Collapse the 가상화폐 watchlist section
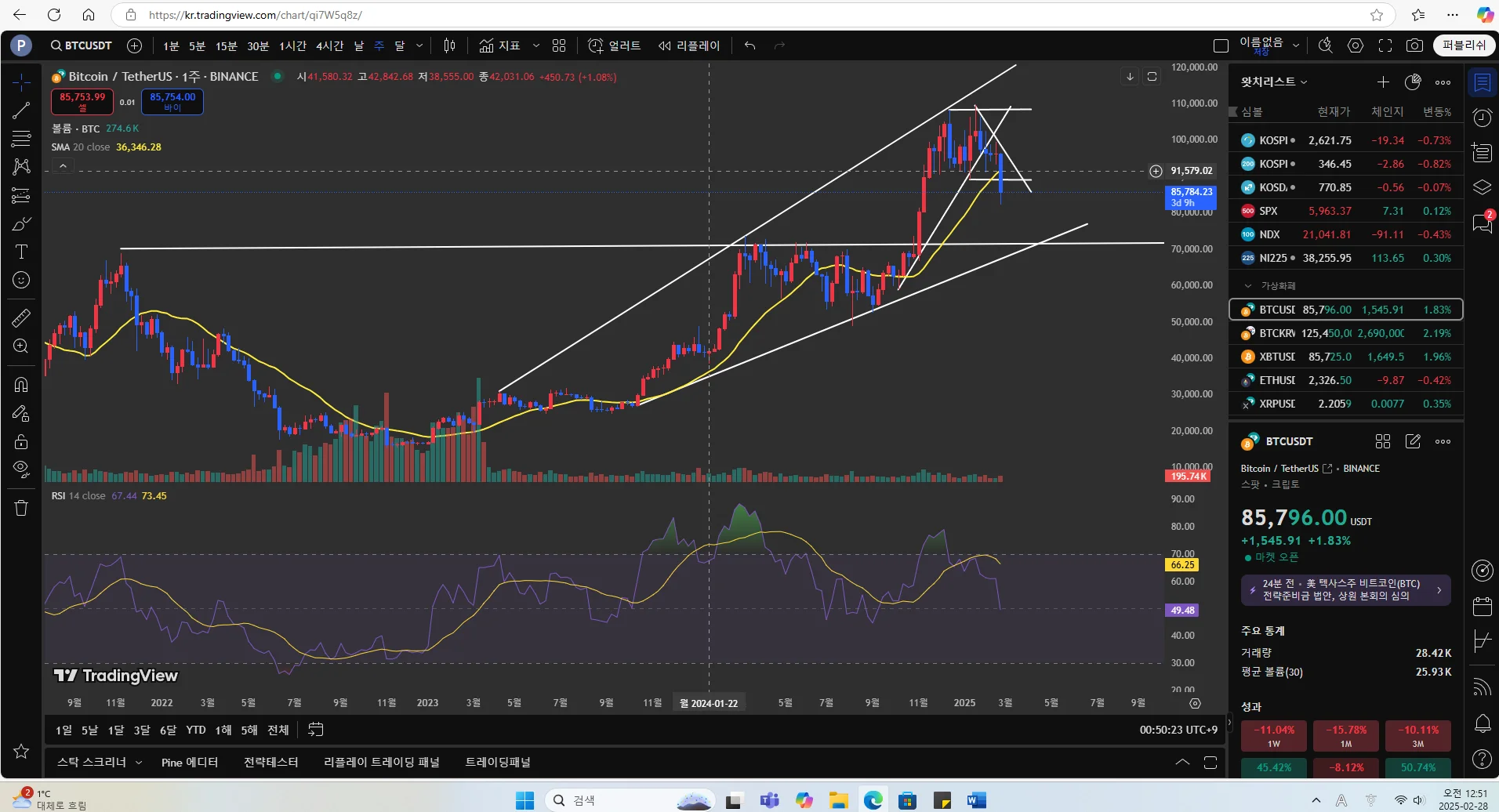 [1248, 285]
